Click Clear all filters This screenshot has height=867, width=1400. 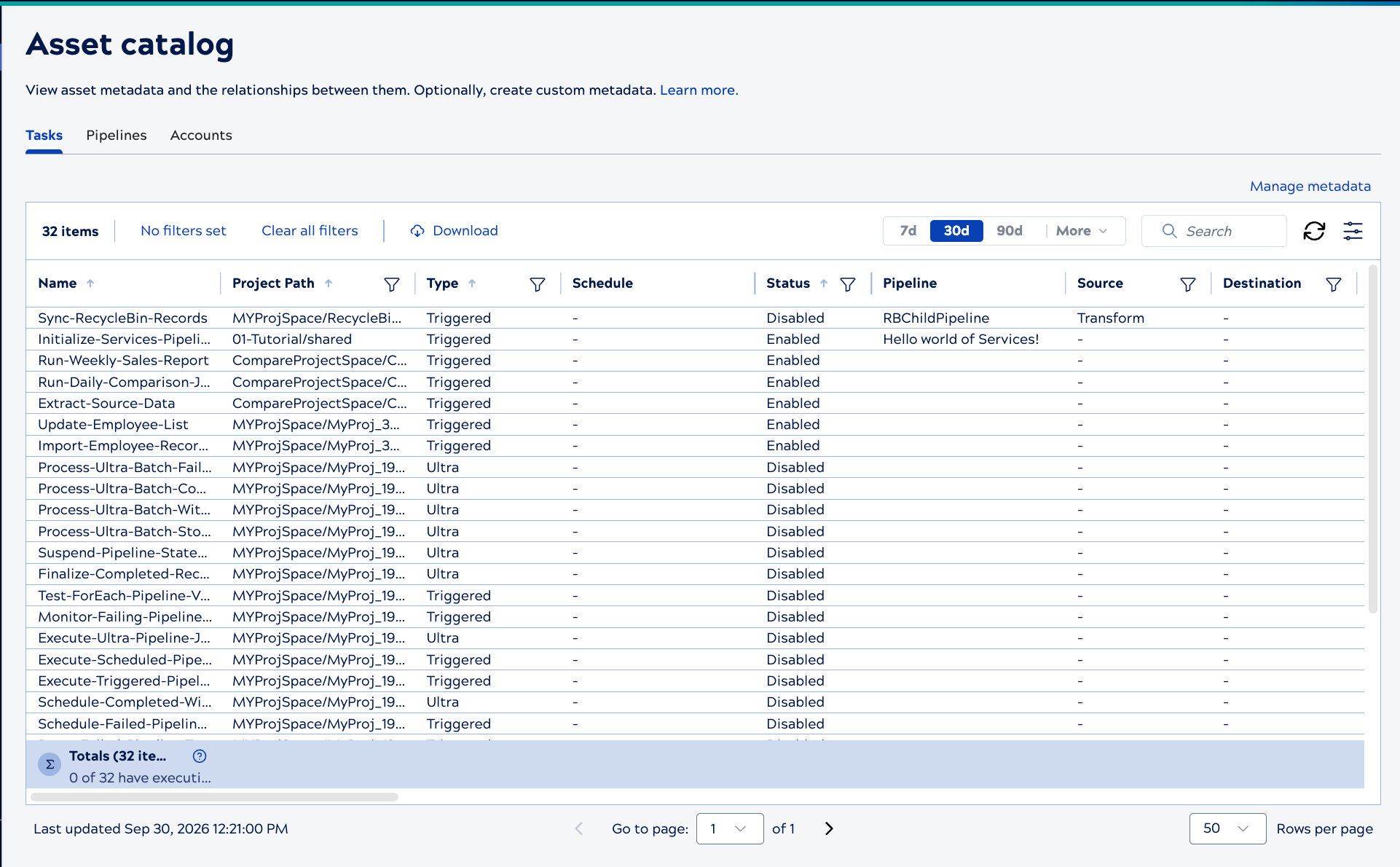click(x=310, y=231)
